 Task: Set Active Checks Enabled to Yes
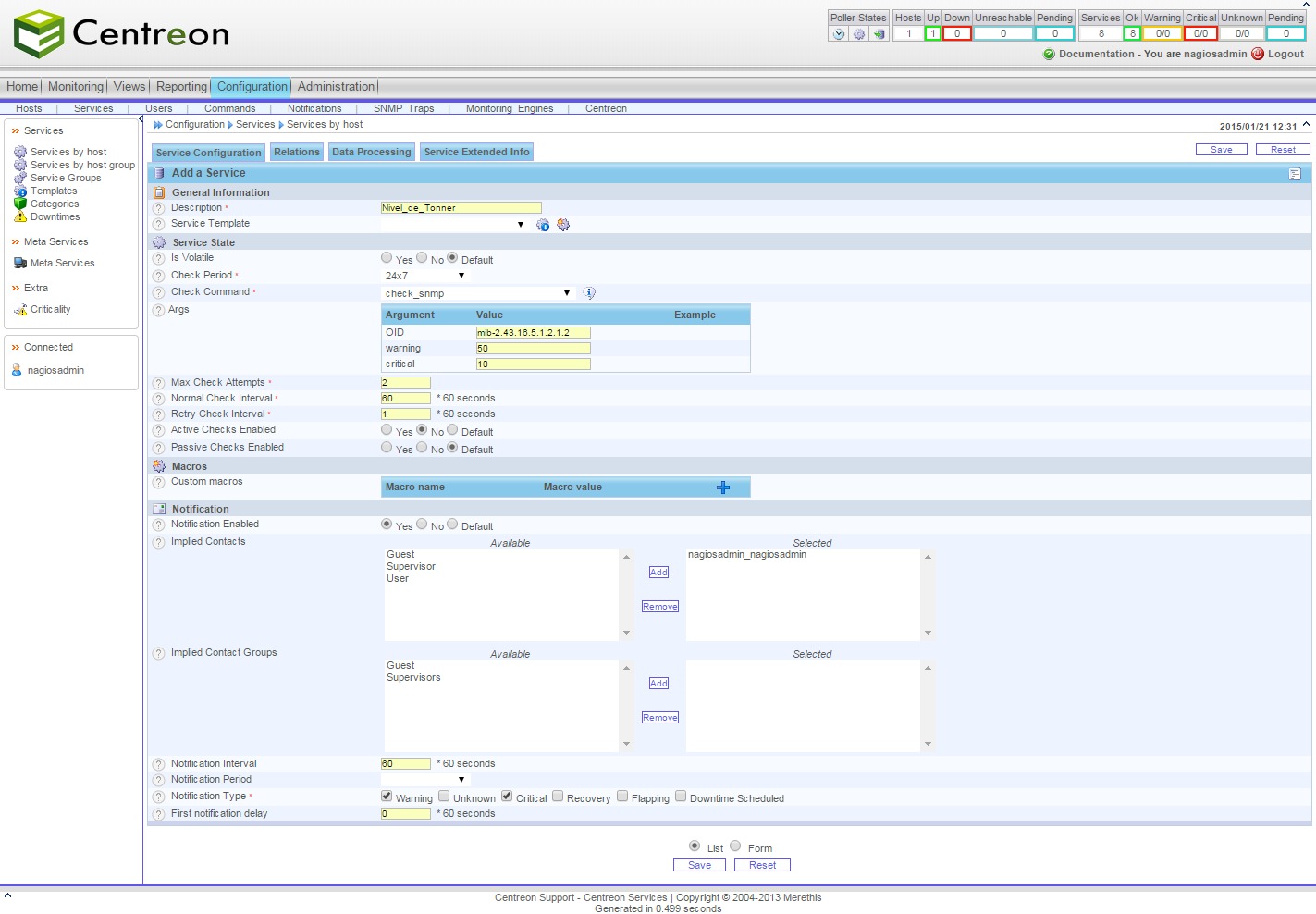click(387, 430)
